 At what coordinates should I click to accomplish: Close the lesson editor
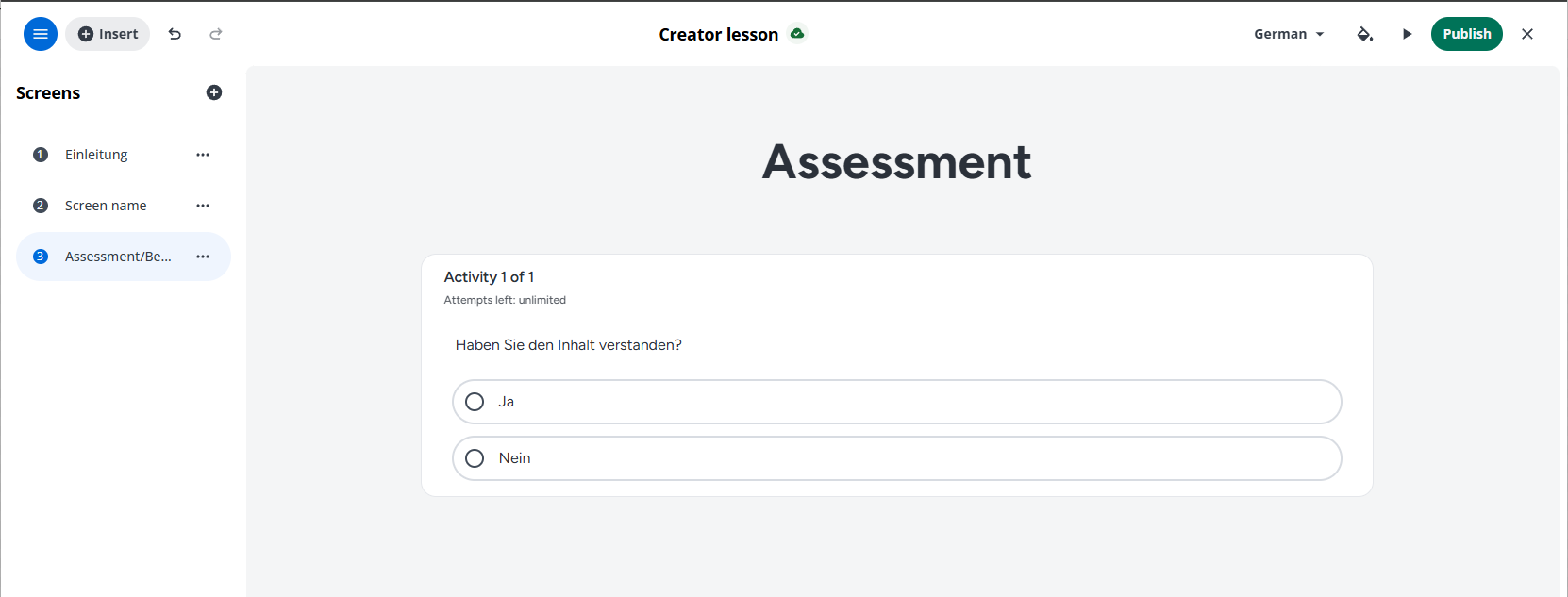(1527, 34)
